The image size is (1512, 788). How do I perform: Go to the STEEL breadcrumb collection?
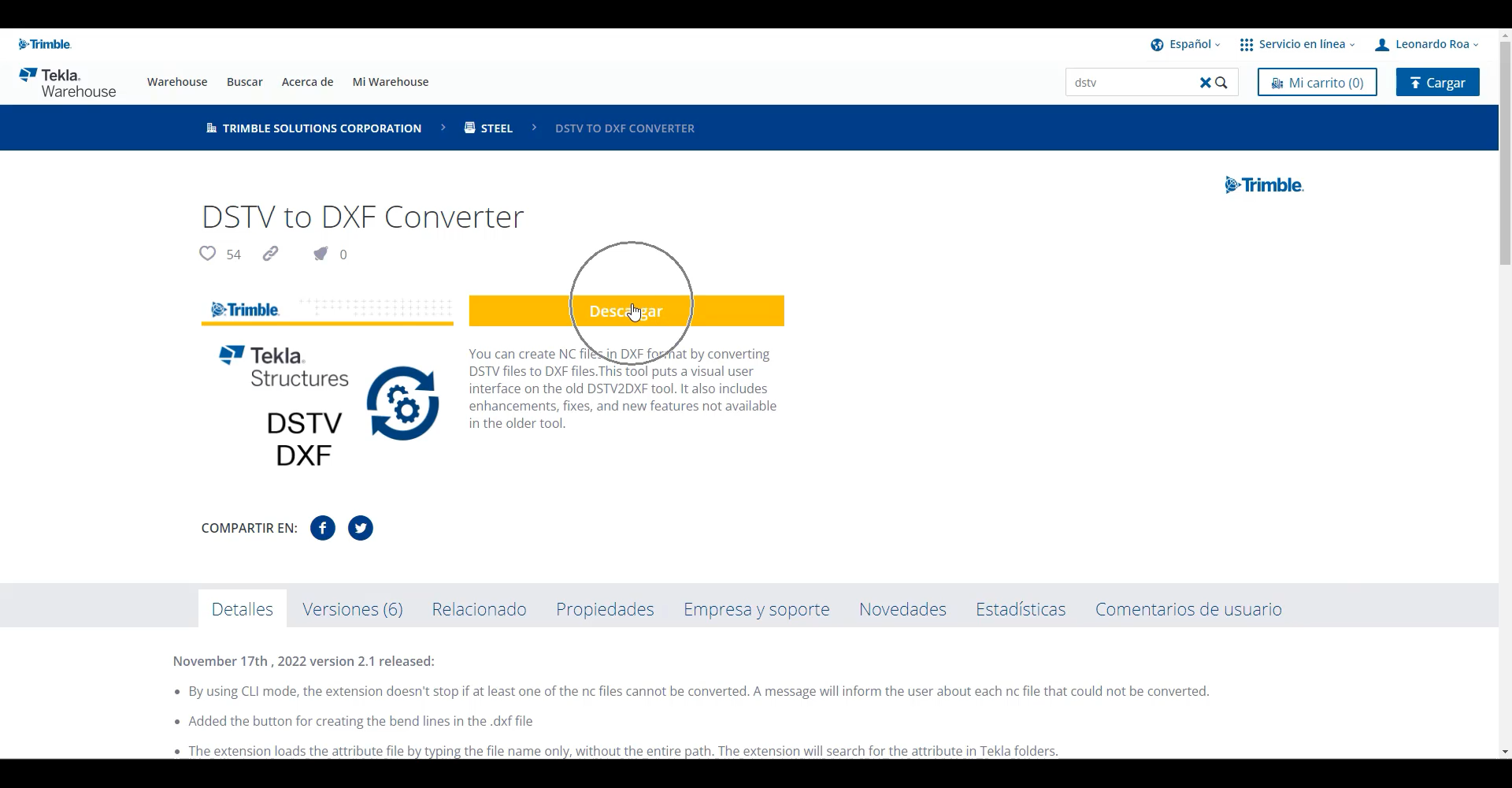click(488, 128)
